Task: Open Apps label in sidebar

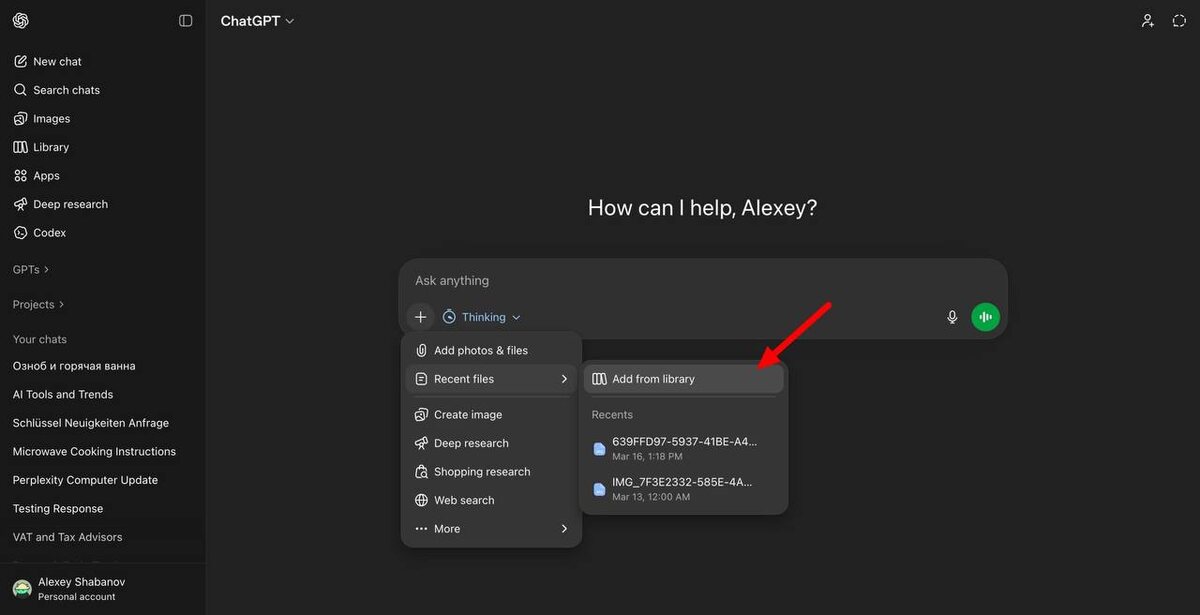Action: [46, 175]
